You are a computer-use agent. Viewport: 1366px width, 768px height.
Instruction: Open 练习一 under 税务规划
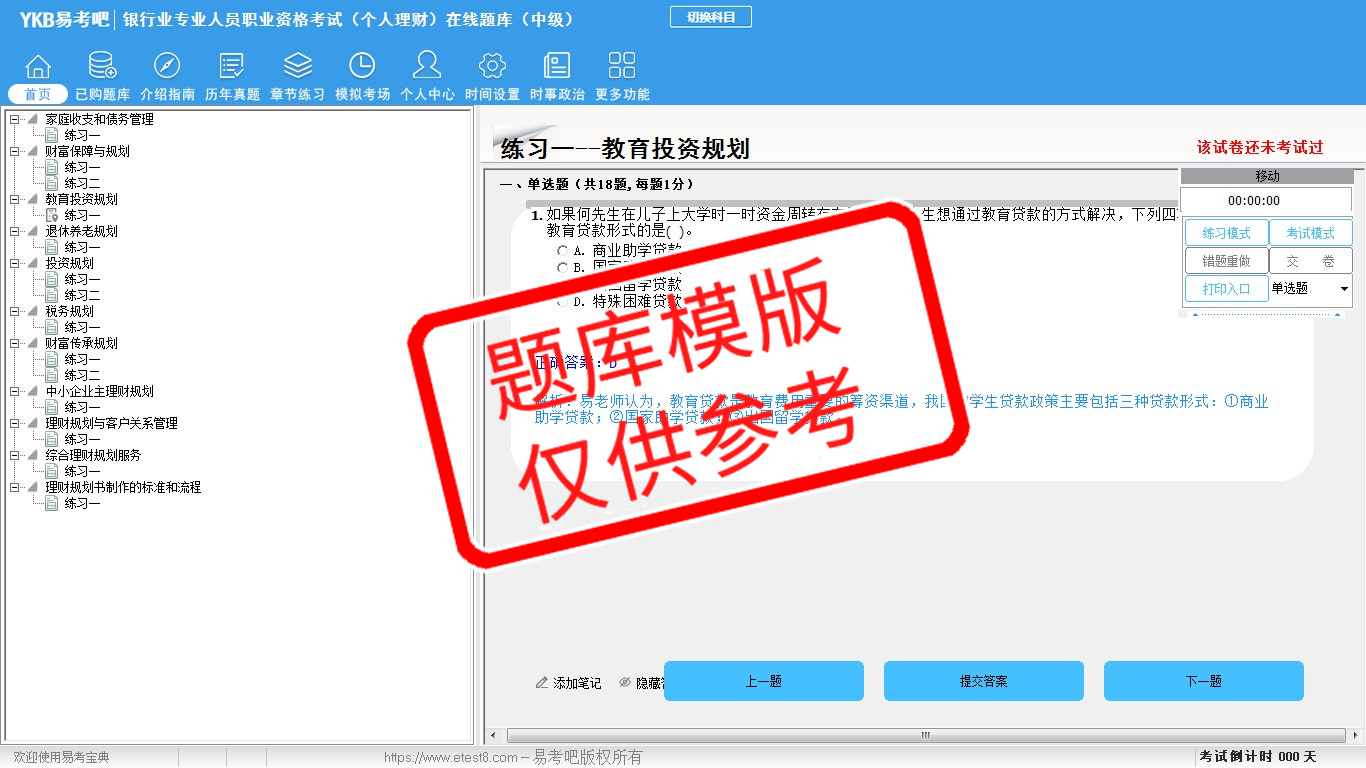click(x=83, y=328)
